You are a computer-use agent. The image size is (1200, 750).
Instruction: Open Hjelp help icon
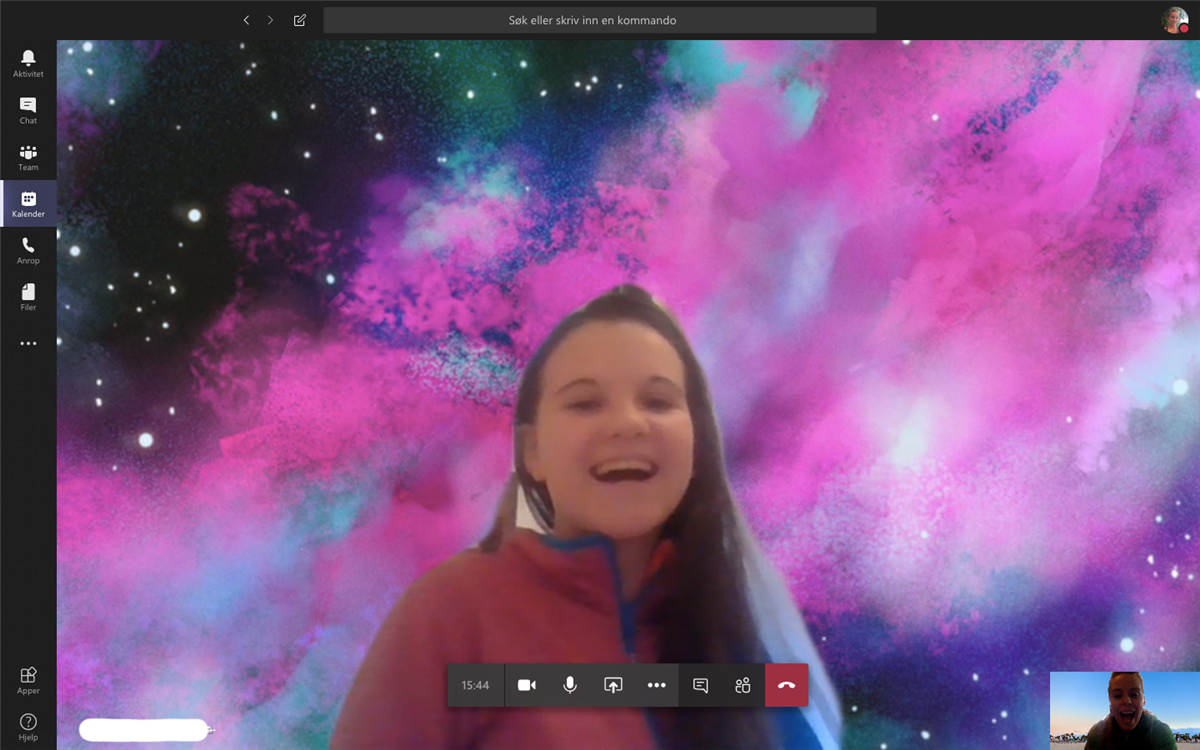pyautogui.click(x=28, y=727)
